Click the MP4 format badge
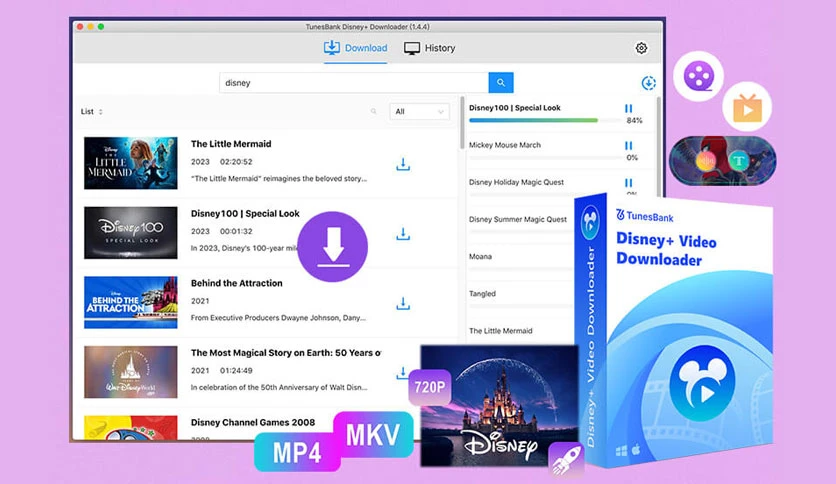This screenshot has width=836, height=484. [297, 453]
